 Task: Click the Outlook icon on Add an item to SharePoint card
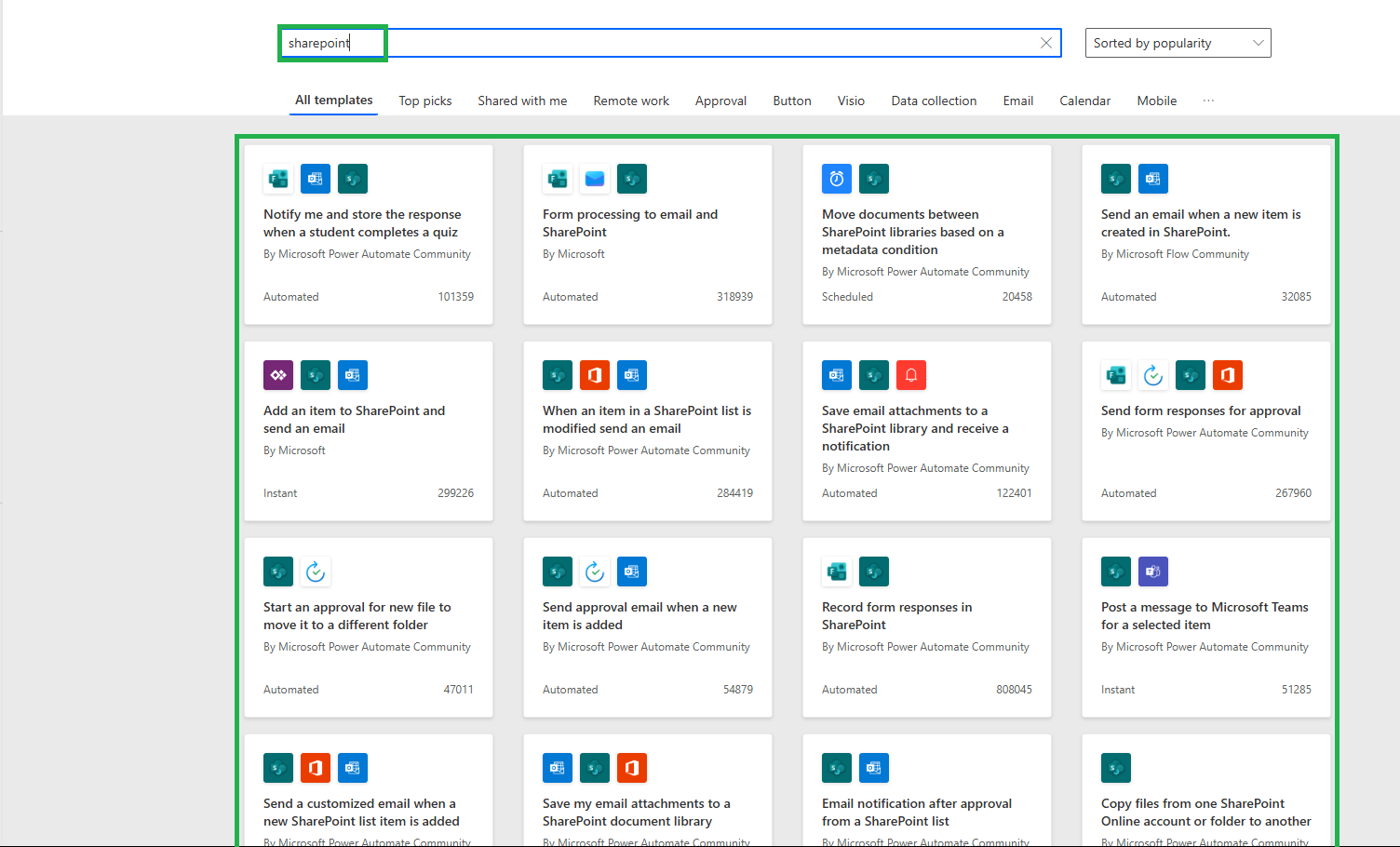click(353, 375)
